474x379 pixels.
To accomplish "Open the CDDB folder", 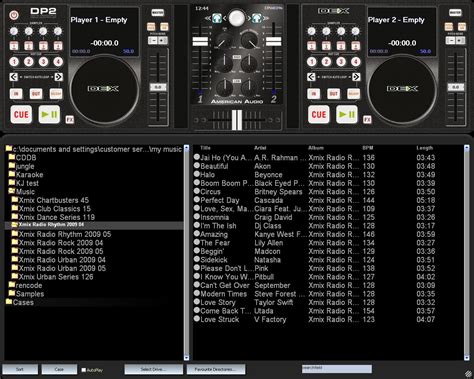I will tap(26, 157).
